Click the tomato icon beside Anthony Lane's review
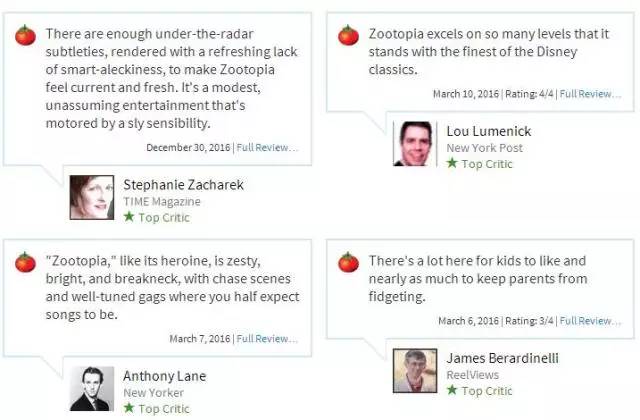 click(x=25, y=263)
